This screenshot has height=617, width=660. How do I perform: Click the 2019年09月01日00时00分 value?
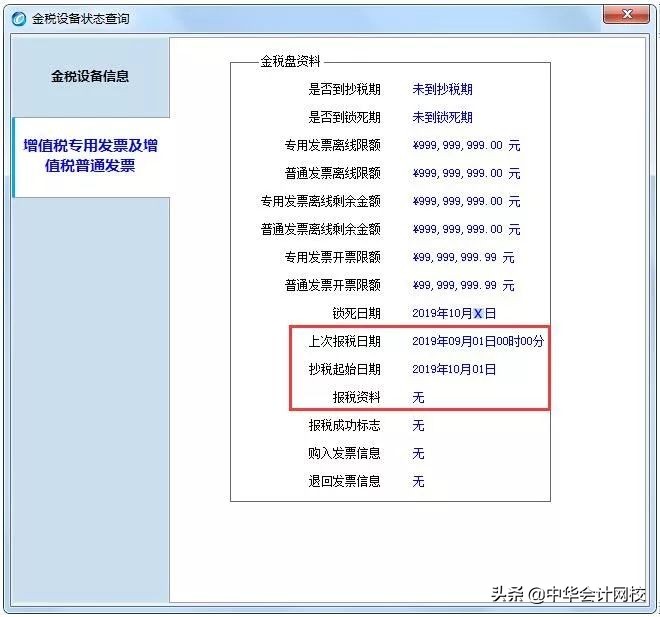pyautogui.click(x=478, y=341)
